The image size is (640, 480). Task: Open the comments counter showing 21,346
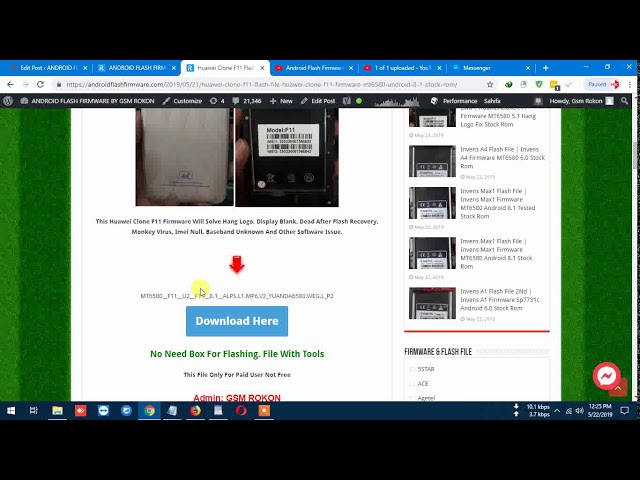click(x=247, y=101)
